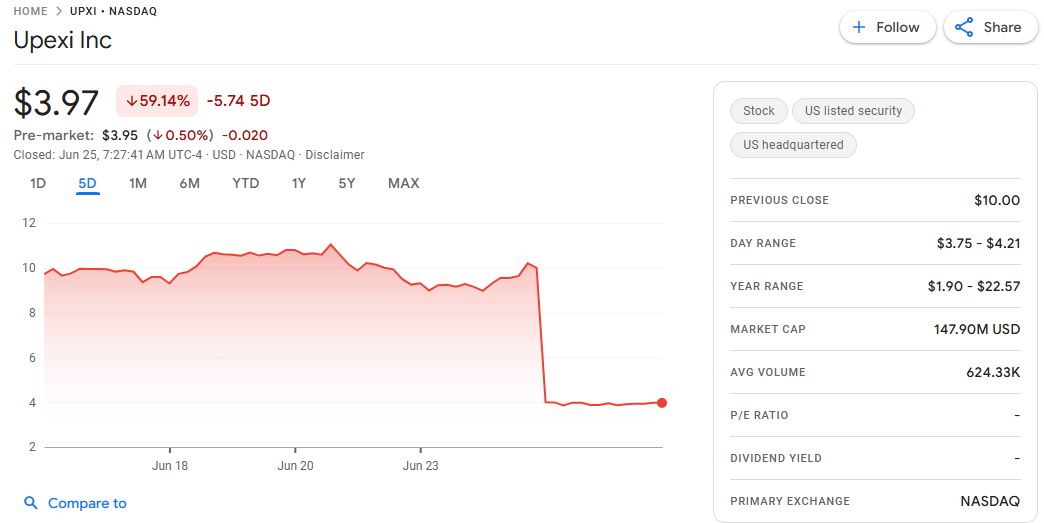Click the breadcrumb chevron after HOME
Viewport: 1044px width, 523px height.
[x=59, y=11]
